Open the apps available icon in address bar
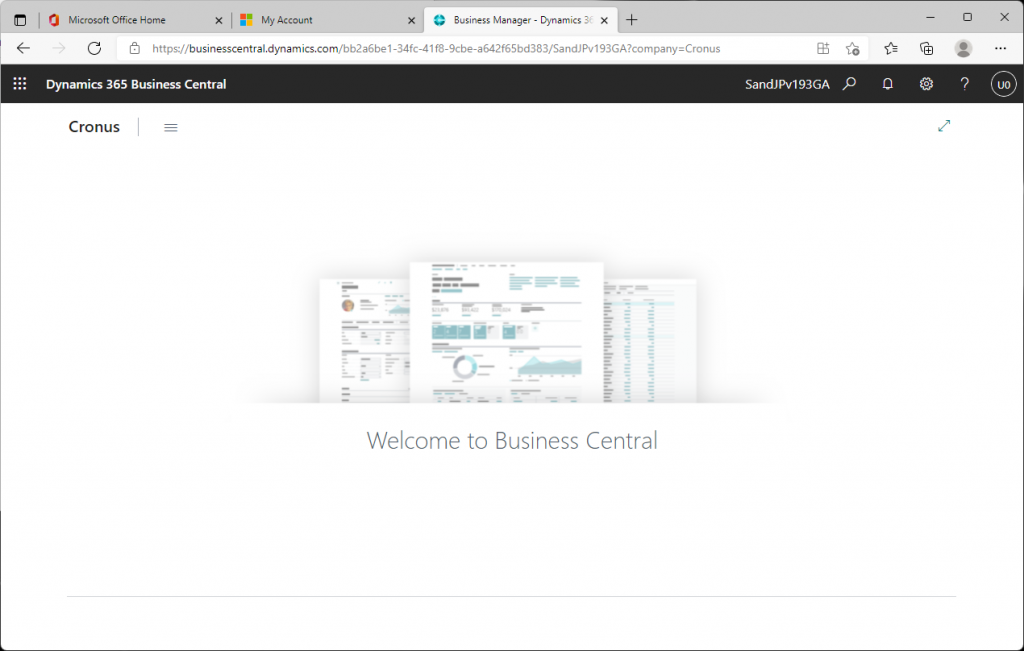The height and width of the screenshot is (651, 1024). (x=823, y=48)
